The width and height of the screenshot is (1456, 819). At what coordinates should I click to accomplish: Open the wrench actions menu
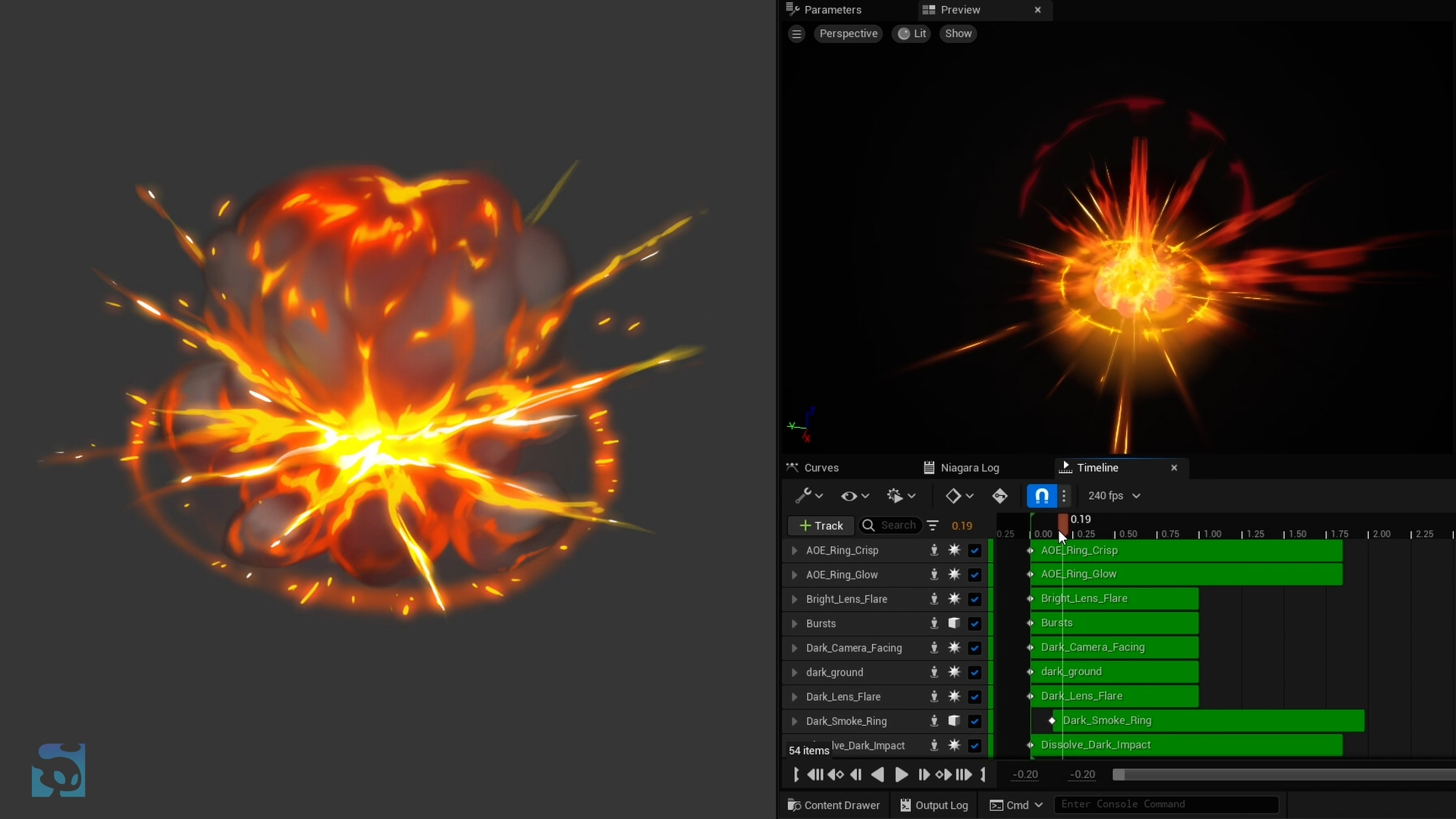808,496
